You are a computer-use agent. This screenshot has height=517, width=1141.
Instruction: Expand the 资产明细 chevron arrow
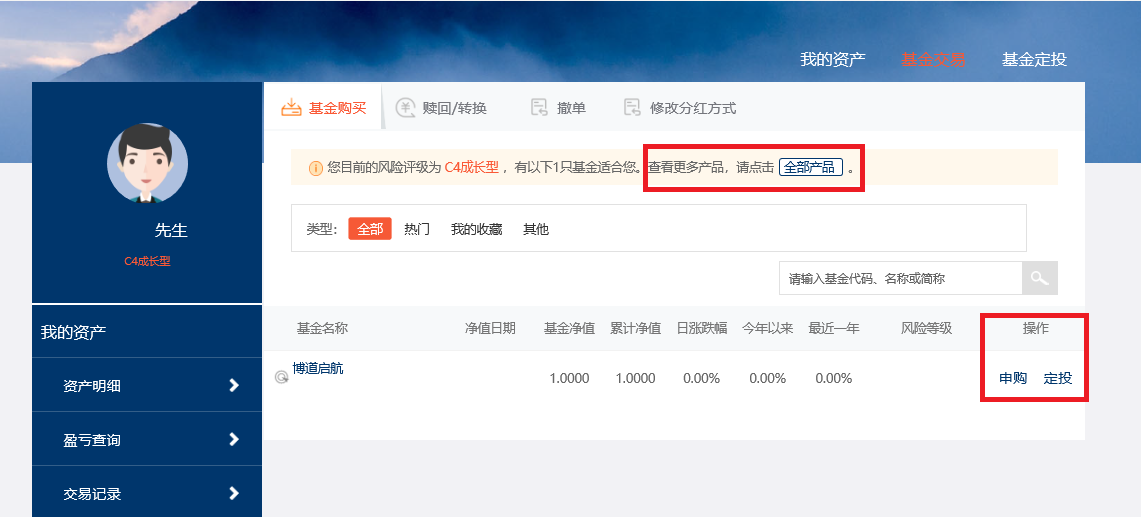click(x=234, y=385)
